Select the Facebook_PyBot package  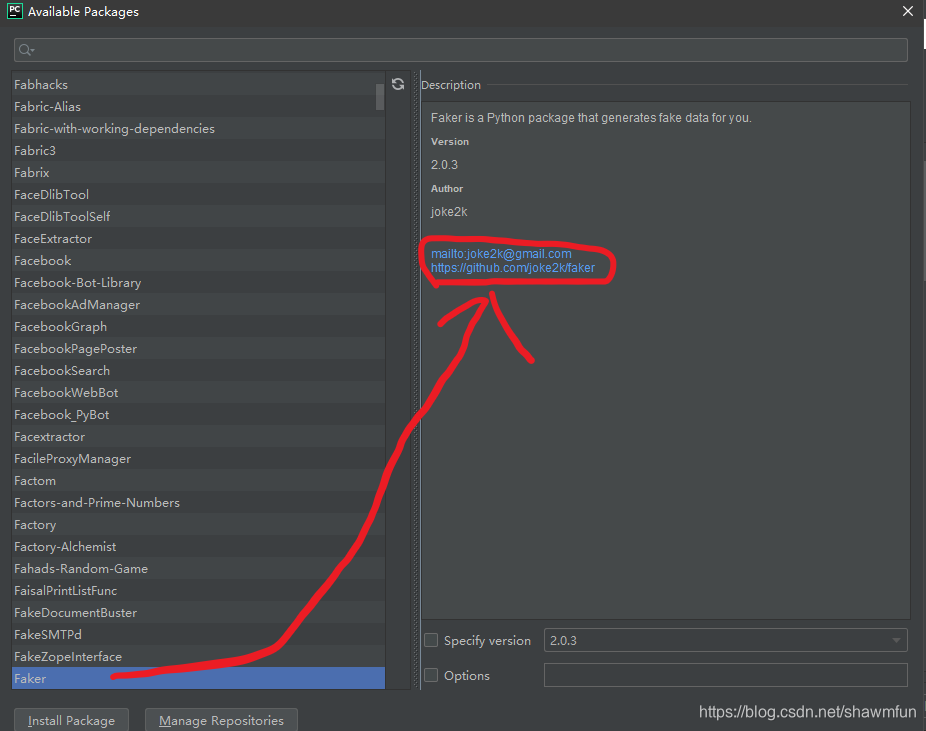coord(198,415)
